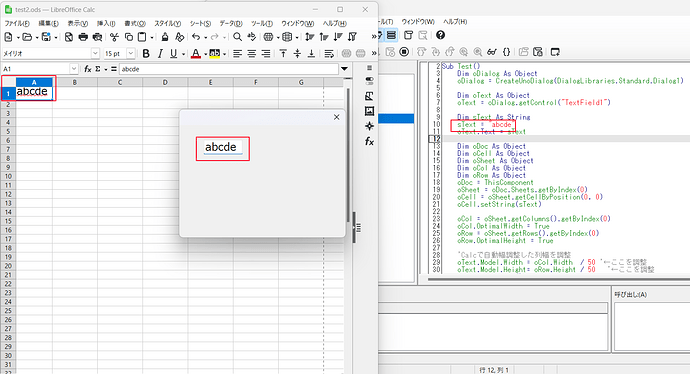
Task: Open the Paste options dropdown arrow
Action: coord(152,37)
